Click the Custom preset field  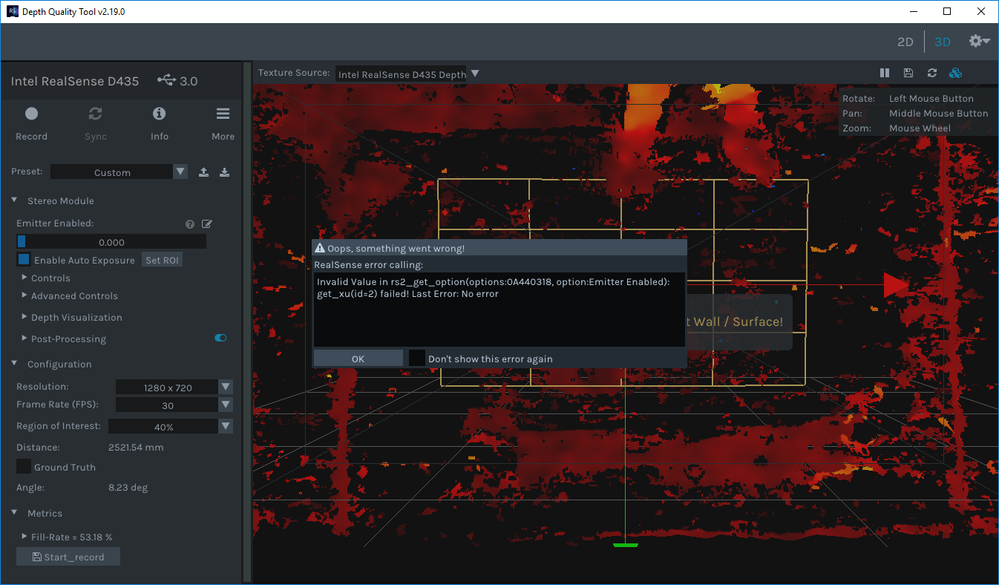pos(112,172)
